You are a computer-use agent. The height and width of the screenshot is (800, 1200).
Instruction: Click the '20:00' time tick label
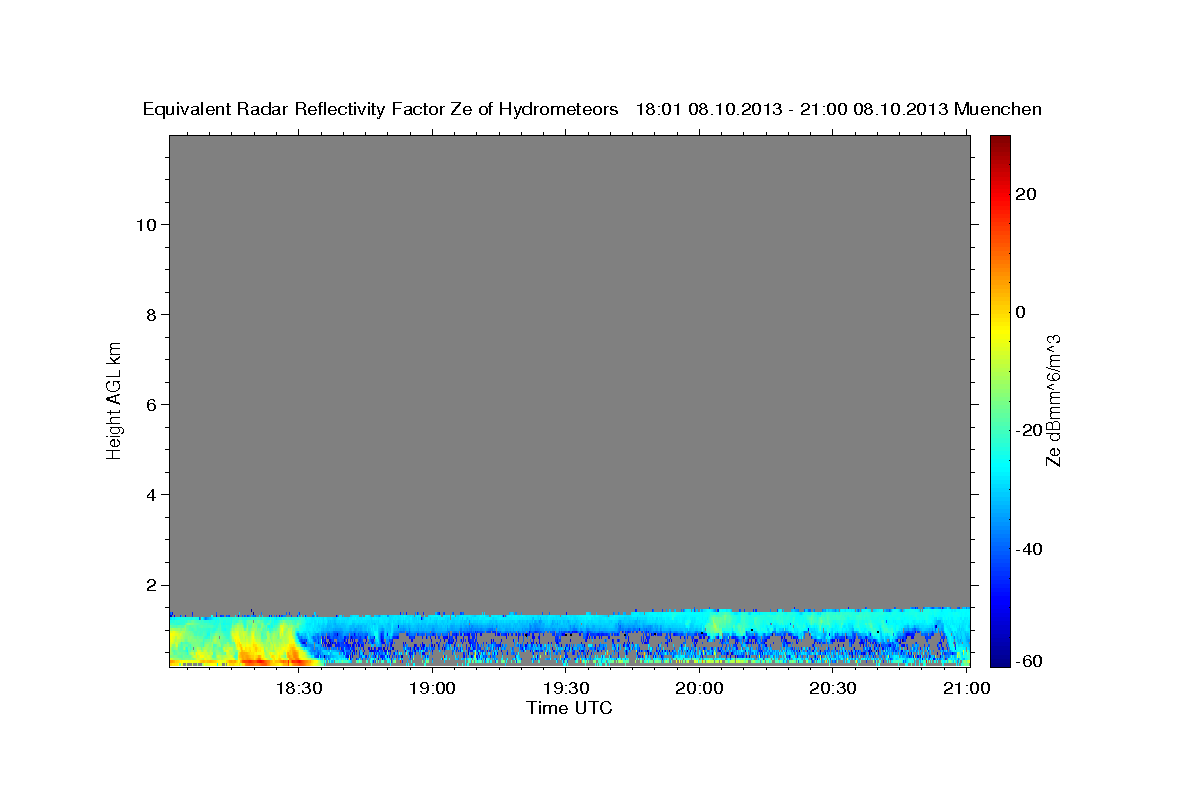(x=701, y=689)
